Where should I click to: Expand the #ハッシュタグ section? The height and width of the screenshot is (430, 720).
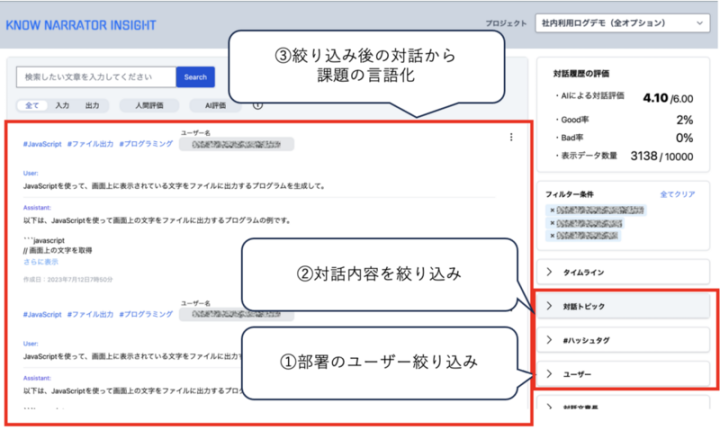point(626,340)
